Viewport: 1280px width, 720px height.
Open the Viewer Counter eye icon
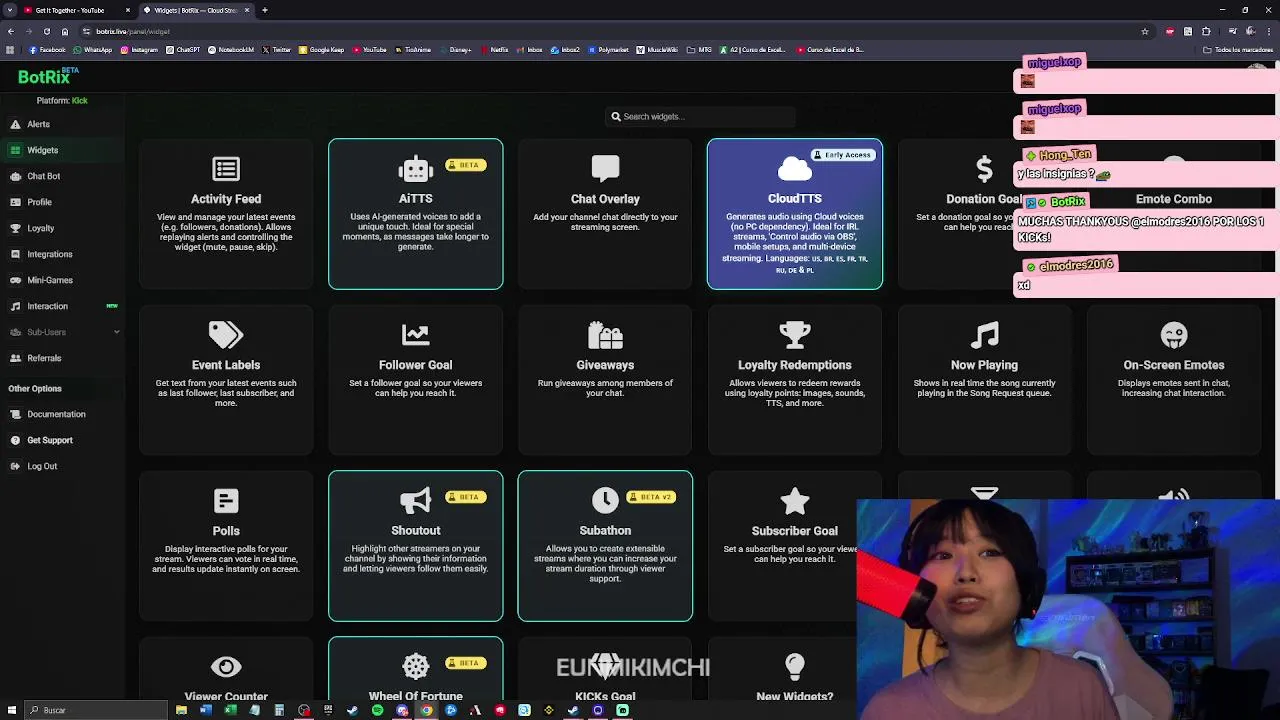226,667
